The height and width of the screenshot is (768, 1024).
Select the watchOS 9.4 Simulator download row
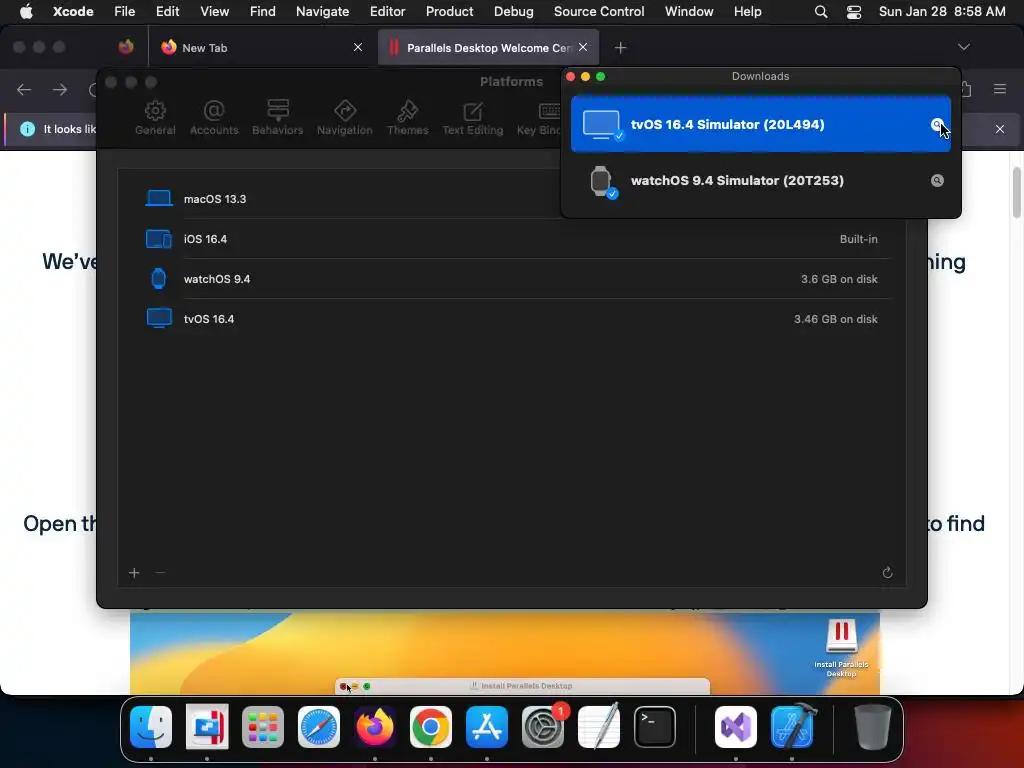(761, 180)
